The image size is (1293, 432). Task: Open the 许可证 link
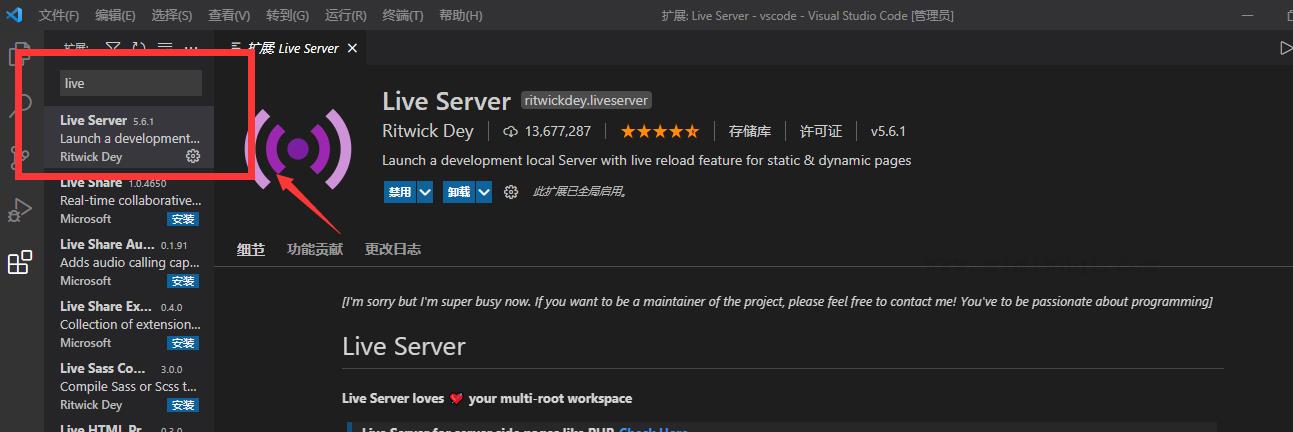click(x=821, y=131)
